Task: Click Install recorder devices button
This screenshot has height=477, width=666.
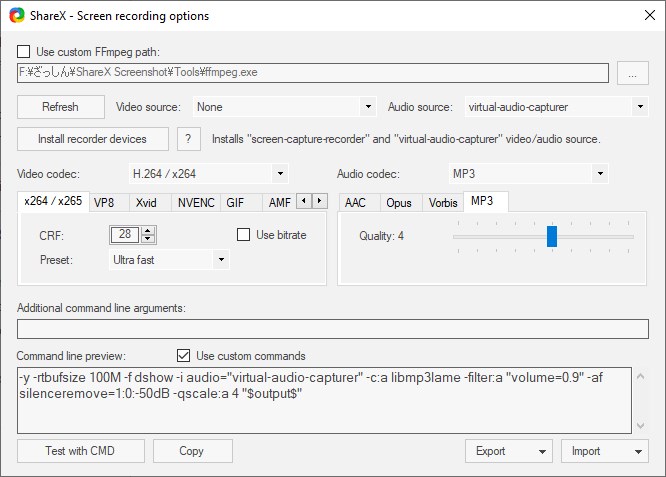Action: pos(93,139)
